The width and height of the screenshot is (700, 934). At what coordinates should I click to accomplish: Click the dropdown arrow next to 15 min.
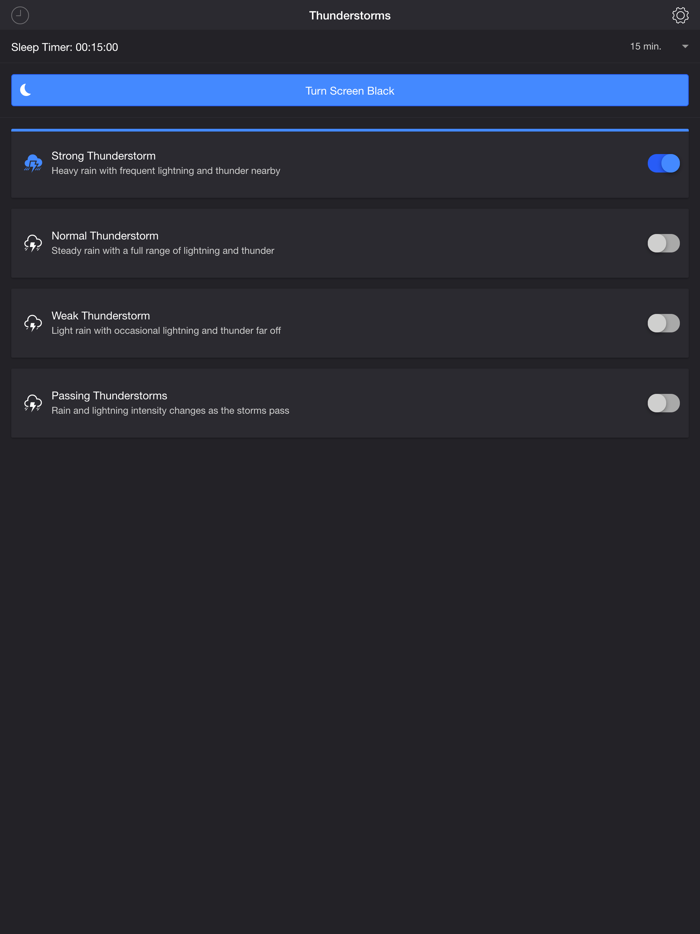(x=685, y=46)
